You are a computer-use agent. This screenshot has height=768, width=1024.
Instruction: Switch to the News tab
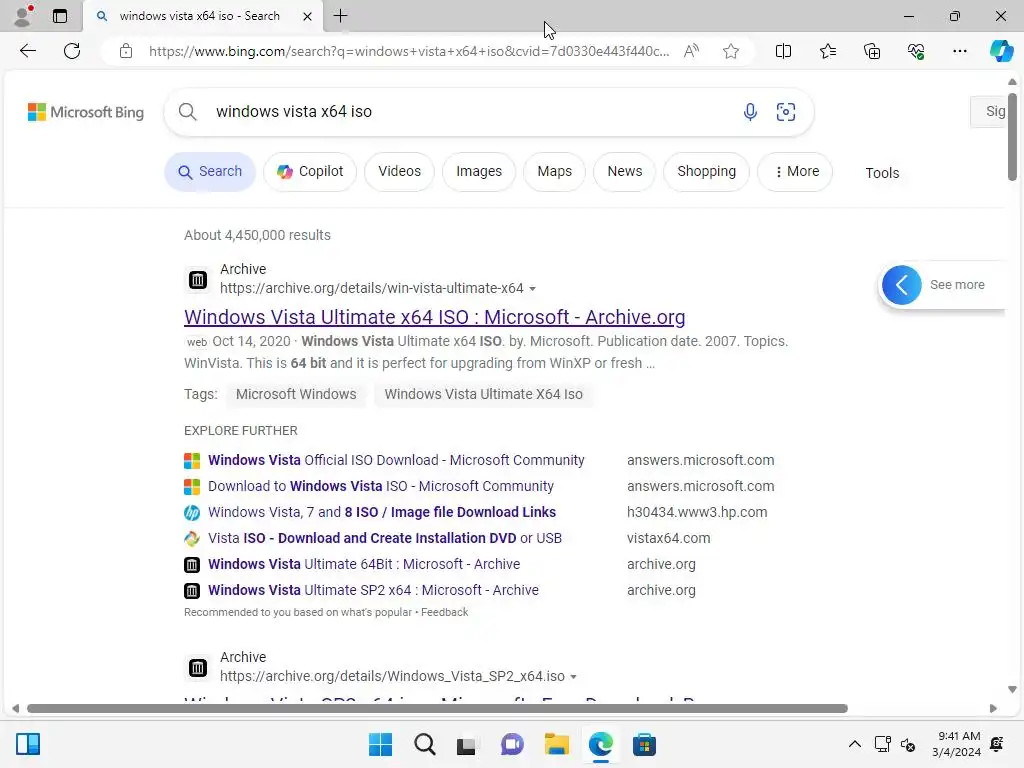click(x=624, y=172)
